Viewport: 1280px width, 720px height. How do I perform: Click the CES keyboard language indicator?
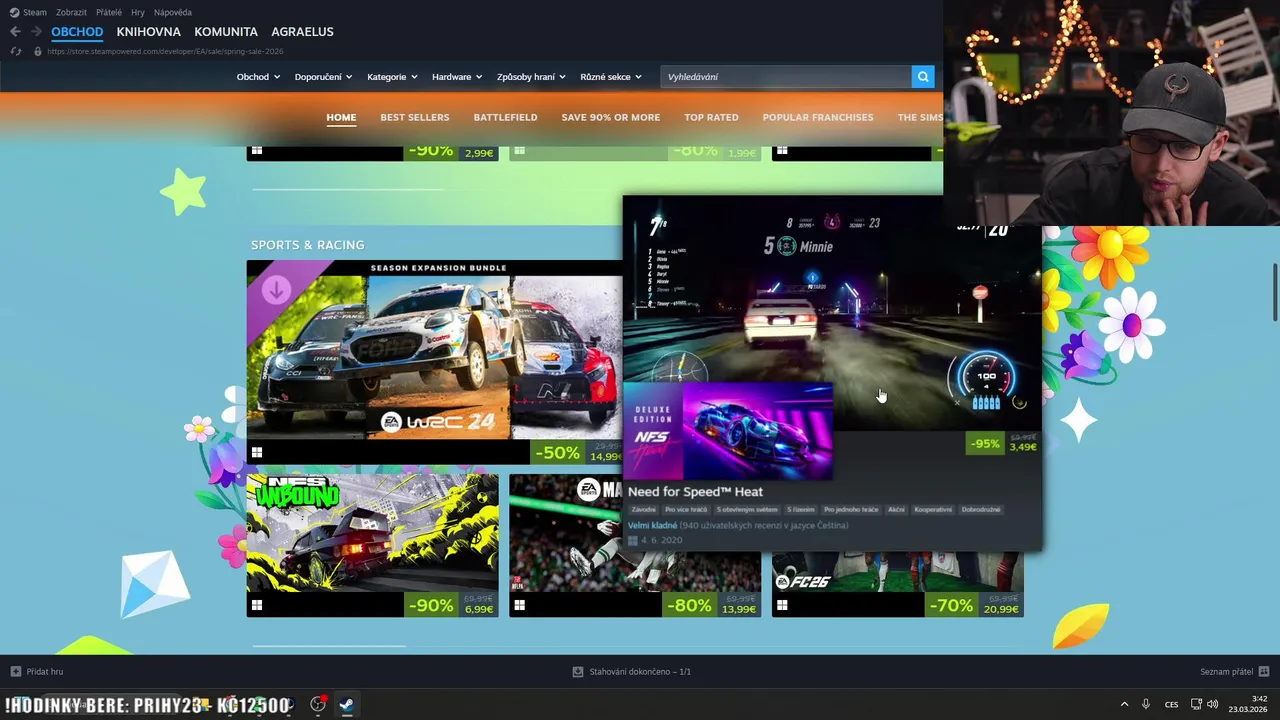1171,704
